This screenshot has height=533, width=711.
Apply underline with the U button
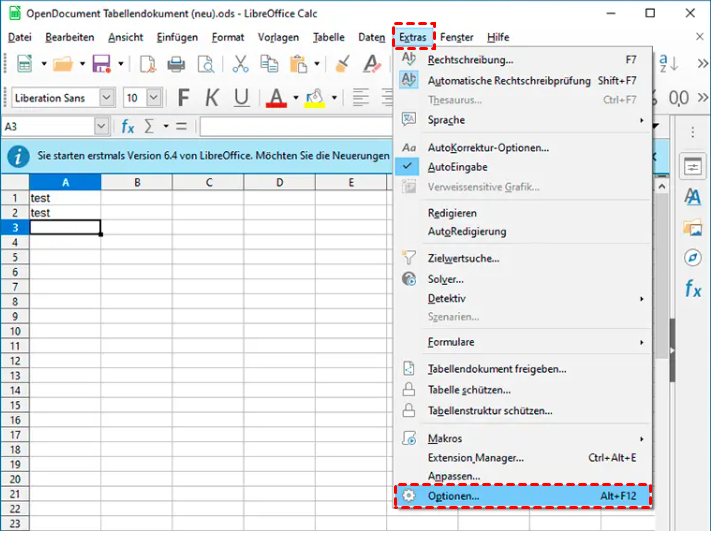point(241,98)
